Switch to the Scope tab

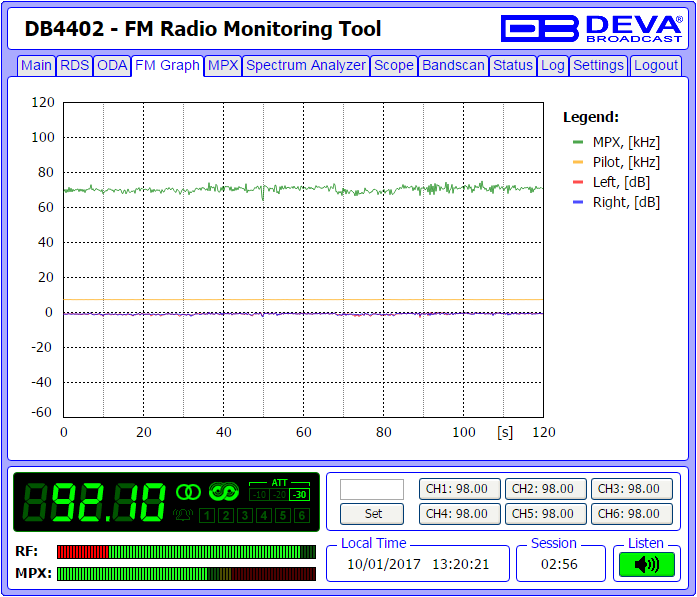394,65
